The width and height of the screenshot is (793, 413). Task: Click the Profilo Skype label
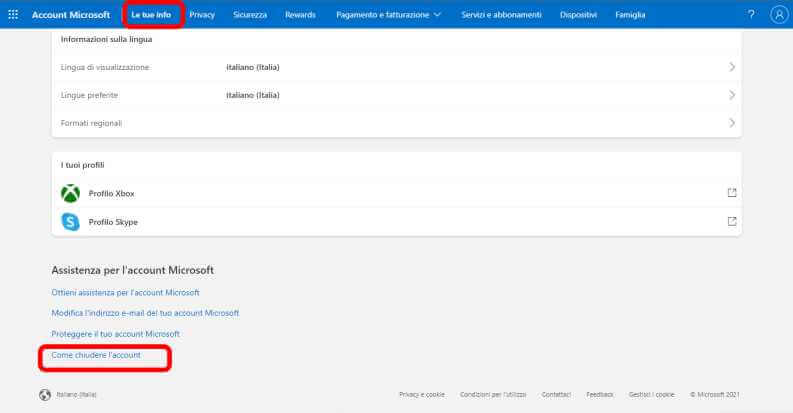pyautogui.click(x=113, y=222)
